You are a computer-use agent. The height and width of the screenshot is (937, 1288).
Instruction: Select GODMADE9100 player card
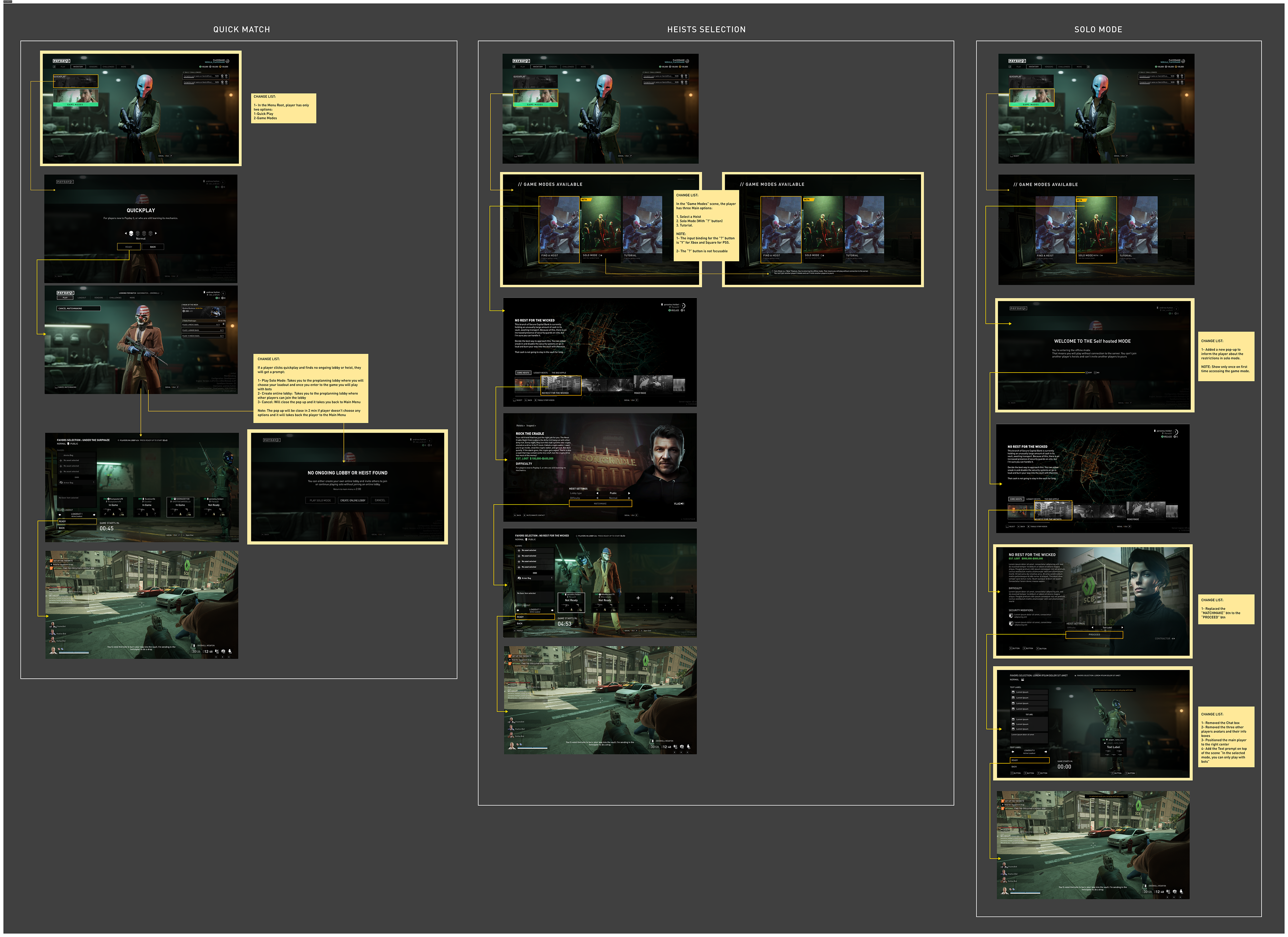[x=180, y=506]
